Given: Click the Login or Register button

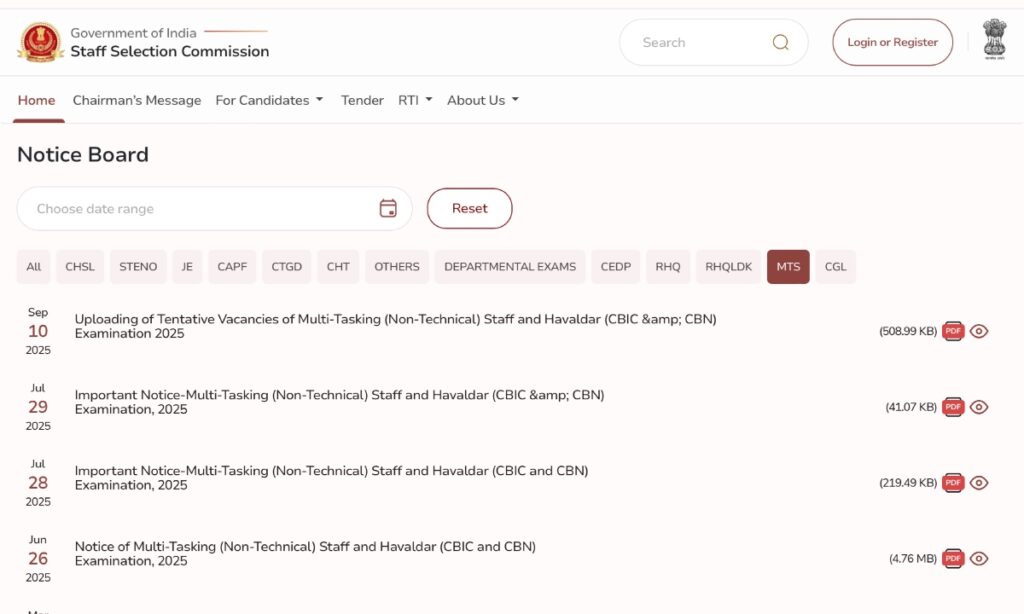Looking at the screenshot, I should click(892, 42).
